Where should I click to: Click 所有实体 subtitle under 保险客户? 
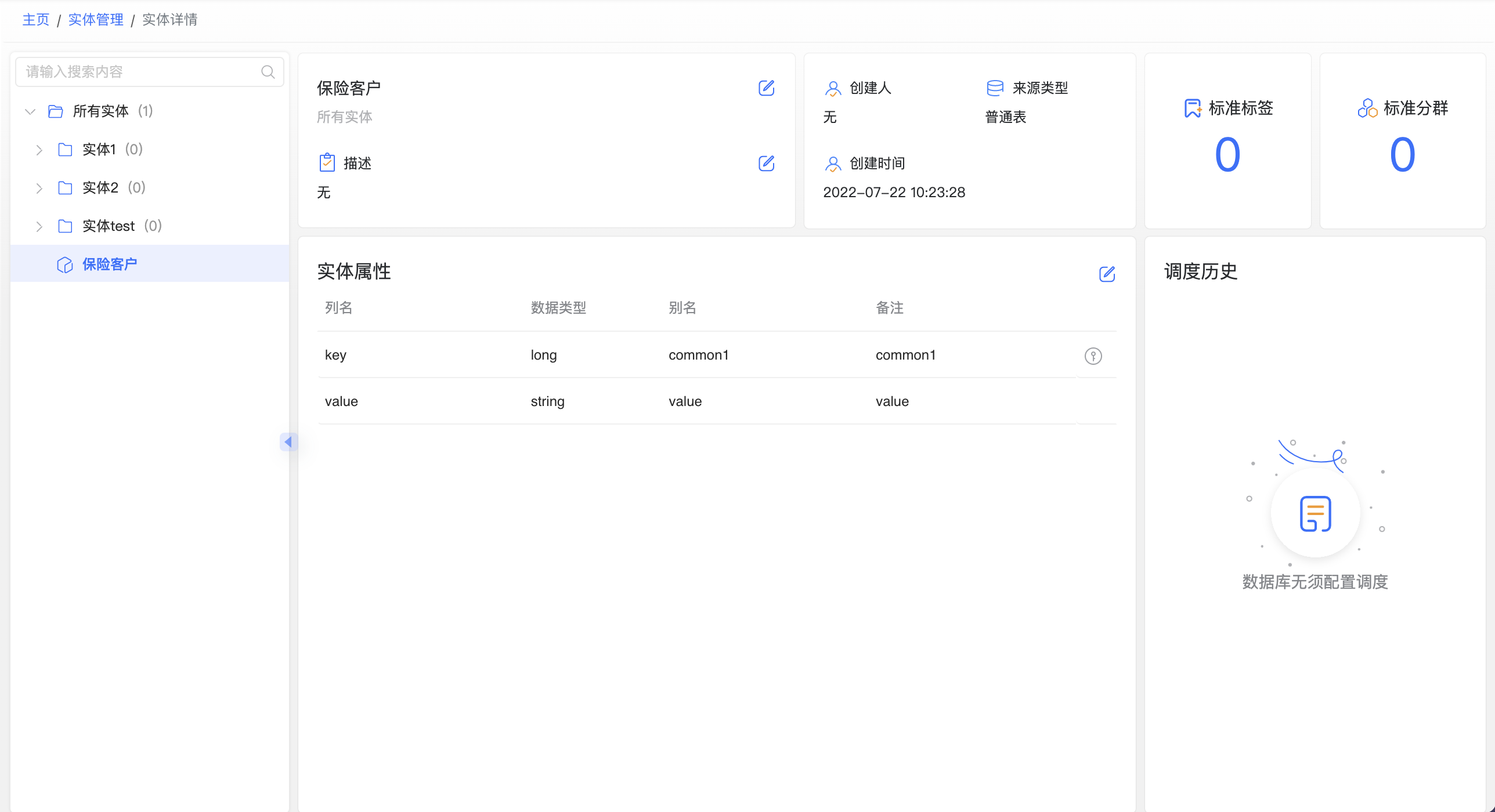pyautogui.click(x=345, y=117)
